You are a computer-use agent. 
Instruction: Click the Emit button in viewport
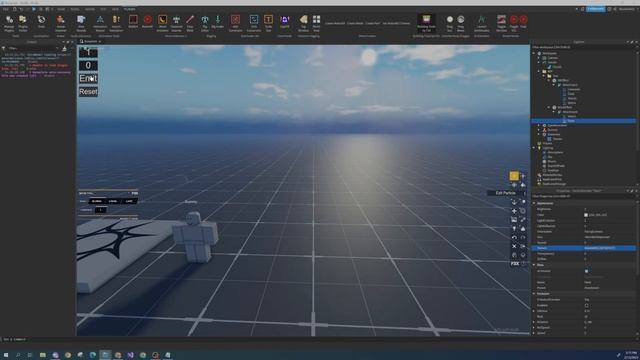[88, 78]
